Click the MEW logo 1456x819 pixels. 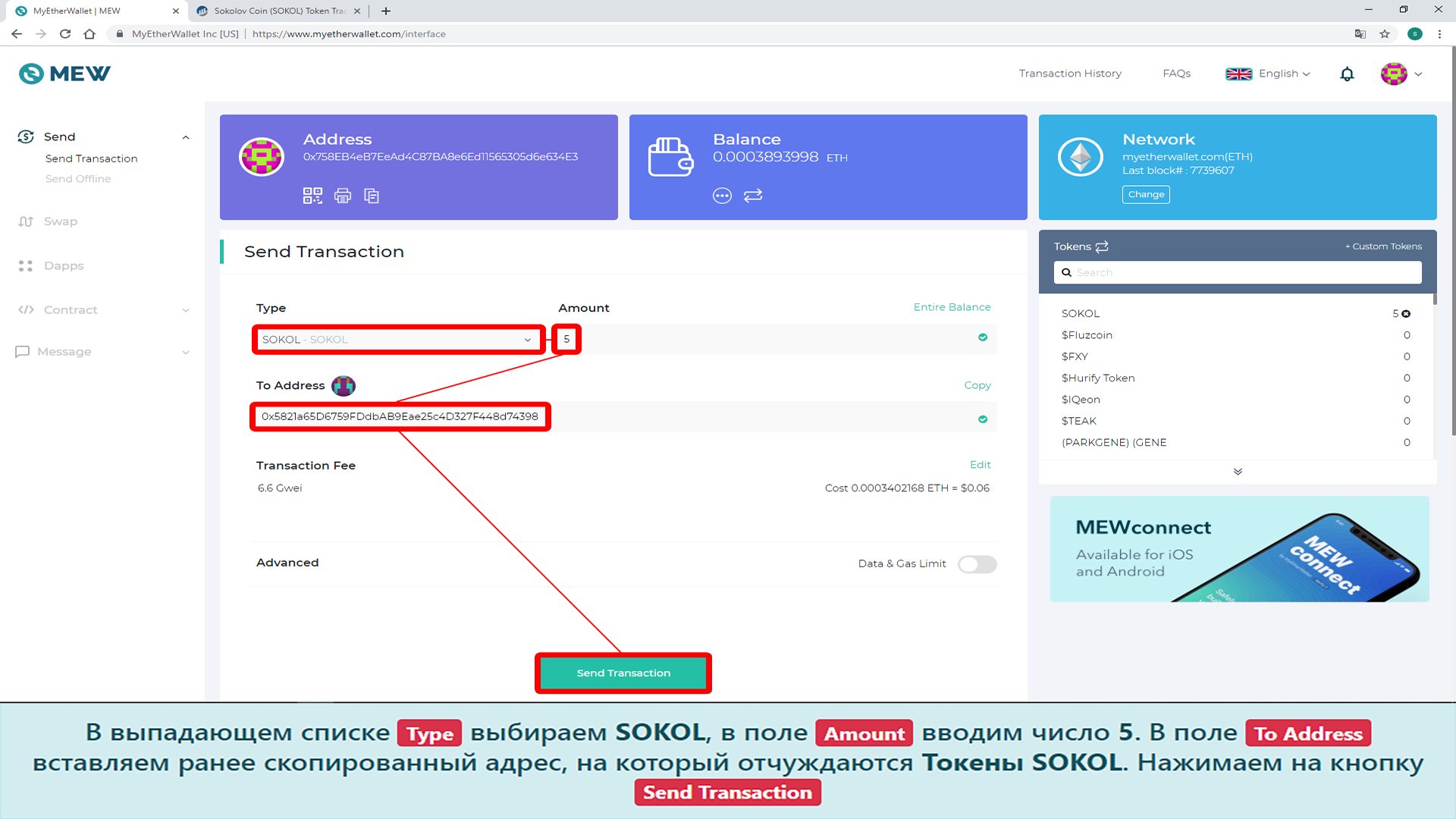click(64, 74)
